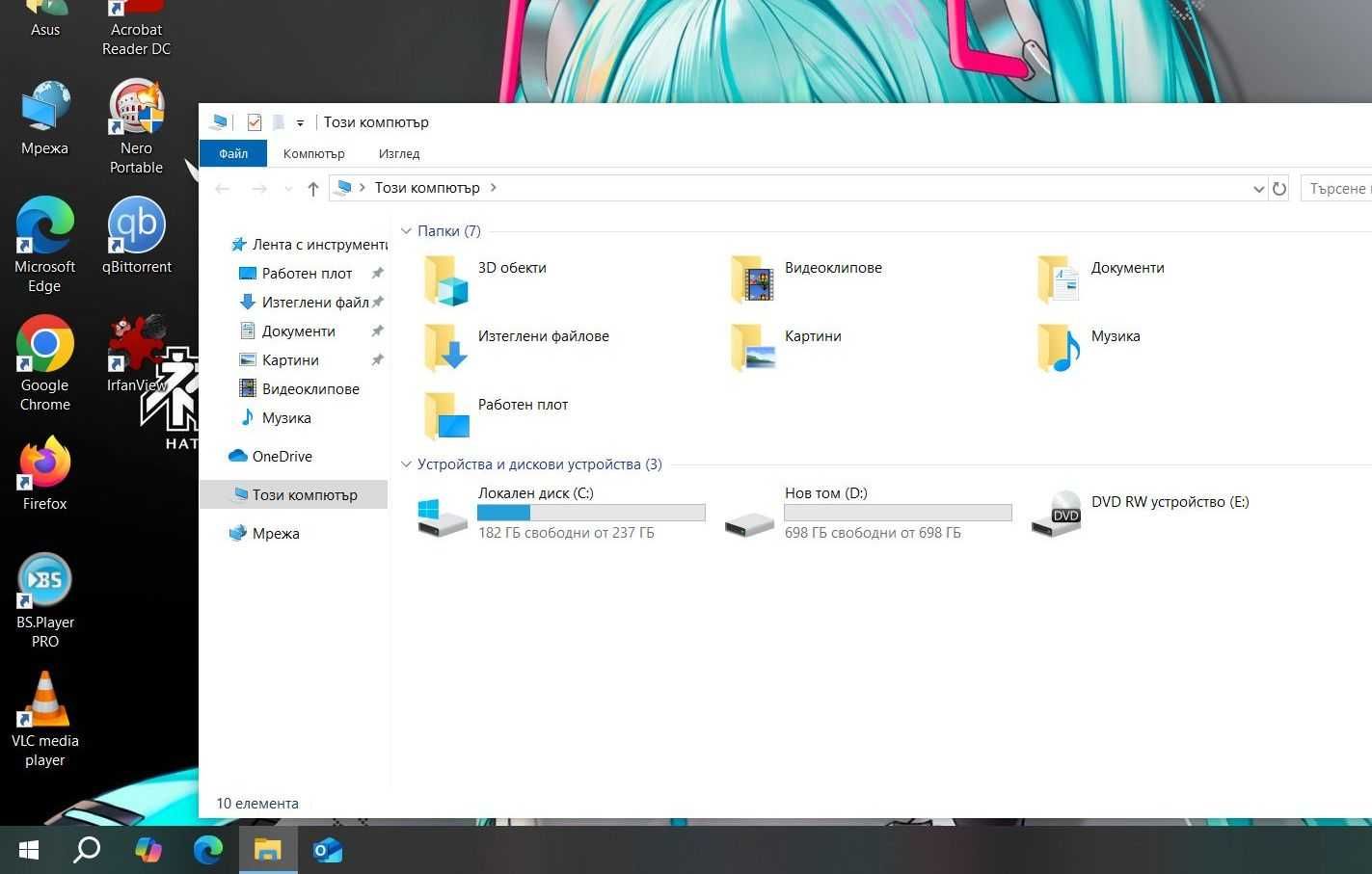Open the Изтеглени файлове folder

(516, 349)
